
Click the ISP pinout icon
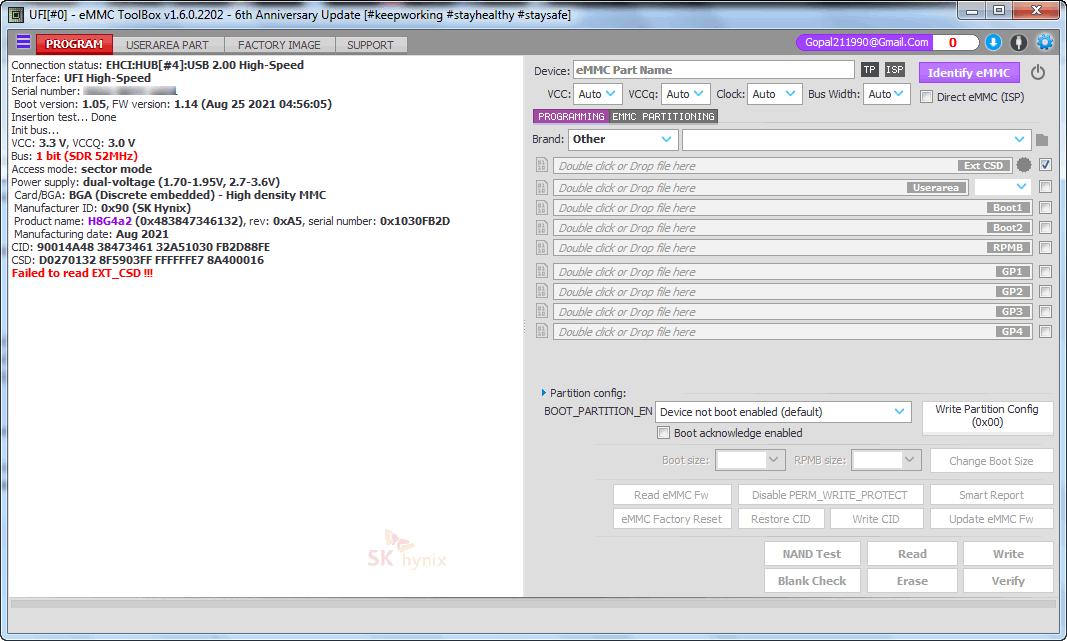point(894,69)
